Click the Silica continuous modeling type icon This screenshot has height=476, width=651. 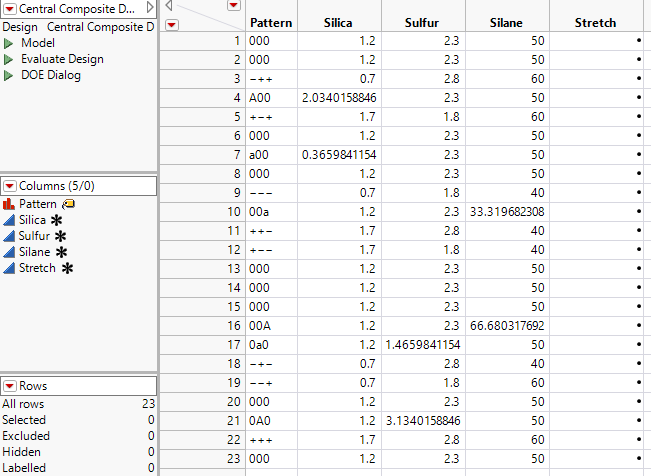tap(10, 220)
